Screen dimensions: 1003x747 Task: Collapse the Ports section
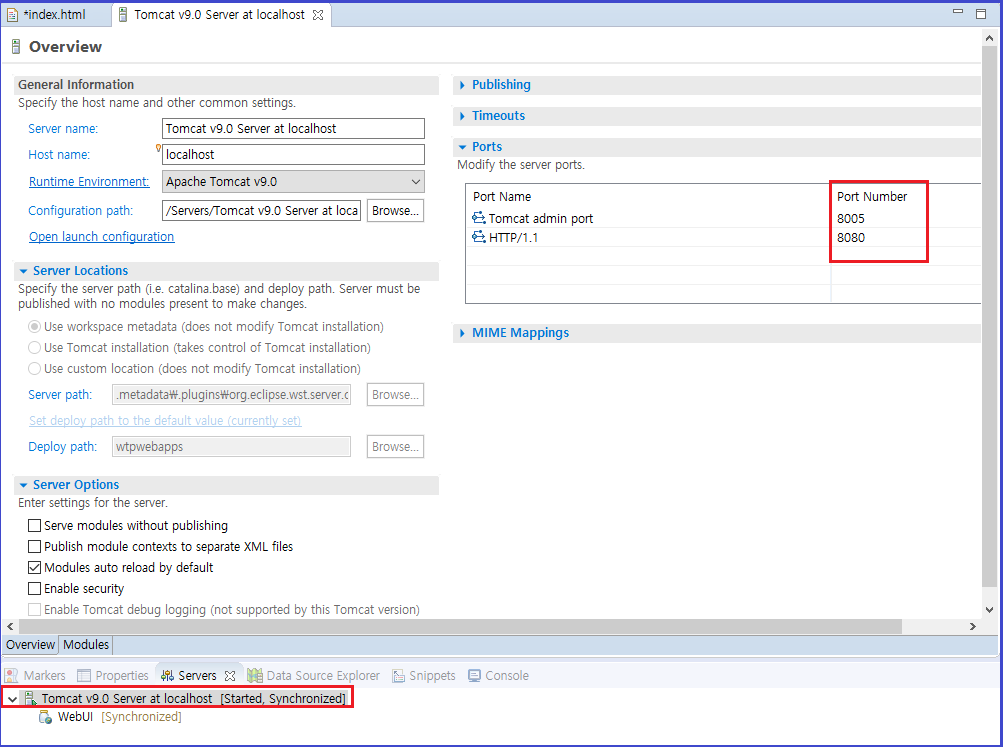(462, 147)
